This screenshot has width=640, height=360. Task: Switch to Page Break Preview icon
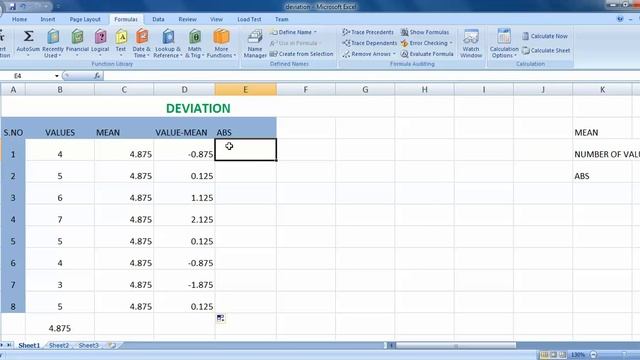click(x=562, y=355)
